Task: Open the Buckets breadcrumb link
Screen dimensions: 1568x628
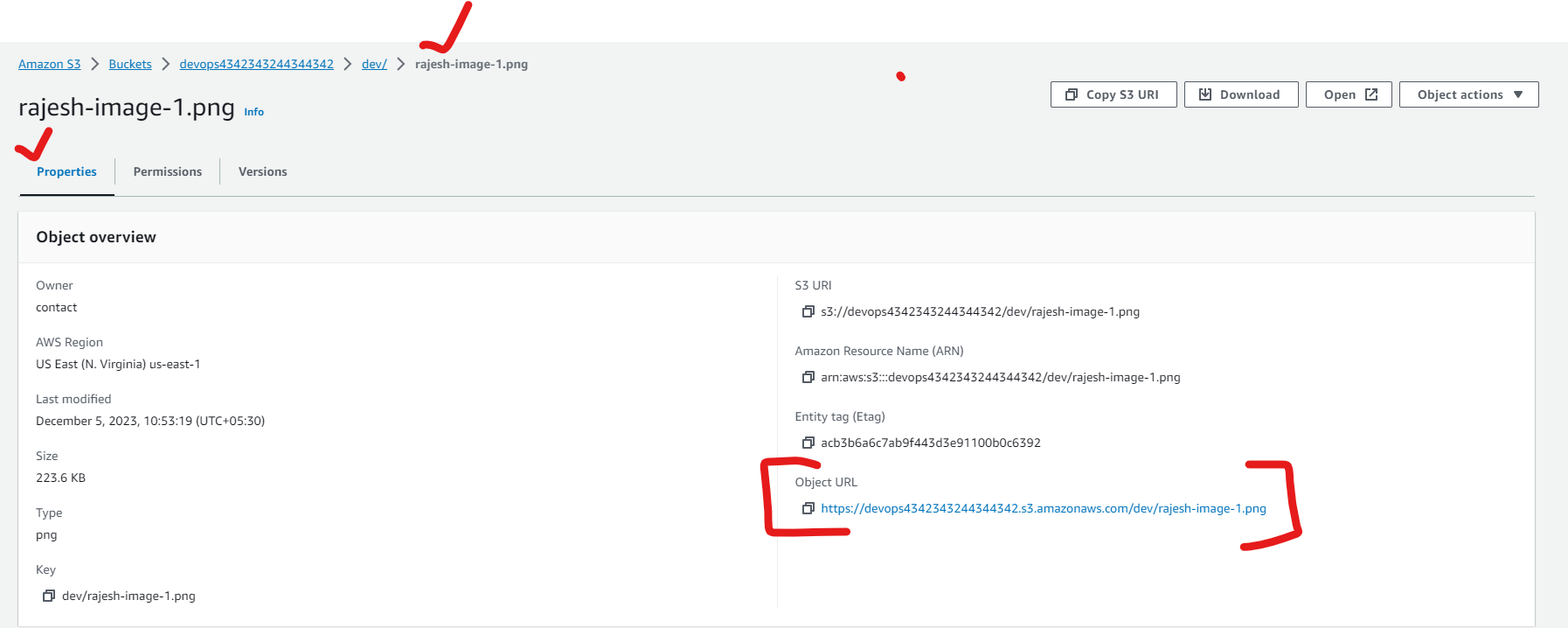Action: point(130,64)
